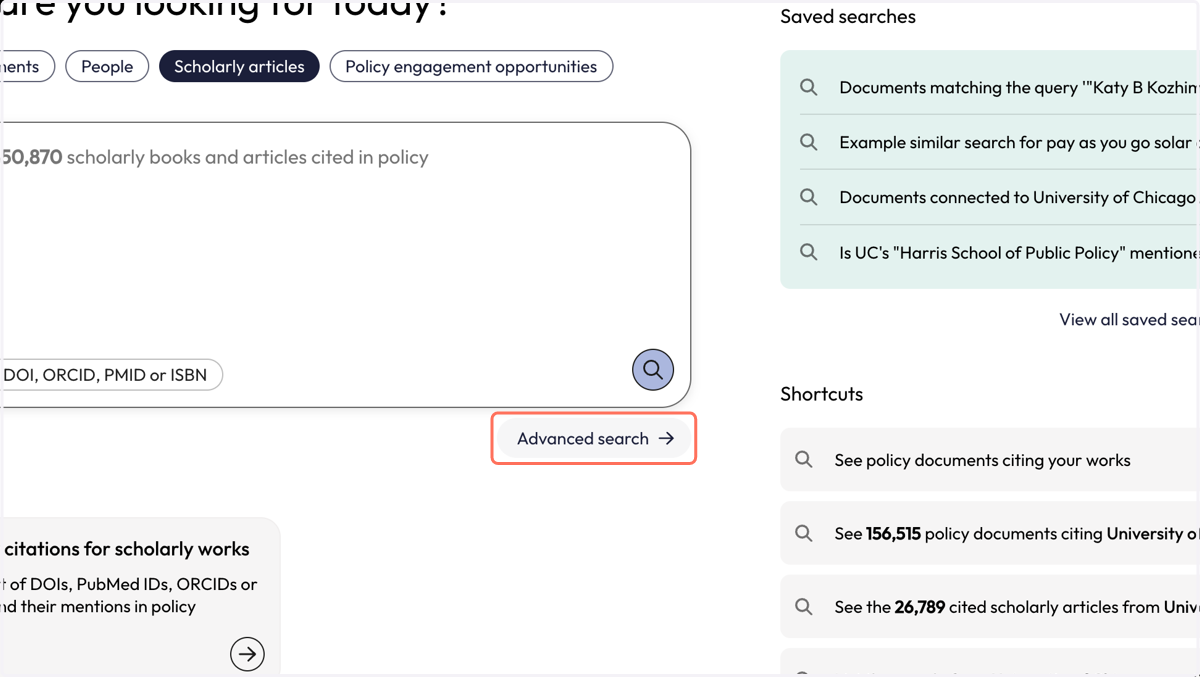Switch to Policy engagement opportunities tab
This screenshot has width=1200, height=677.
pyautogui.click(x=471, y=67)
